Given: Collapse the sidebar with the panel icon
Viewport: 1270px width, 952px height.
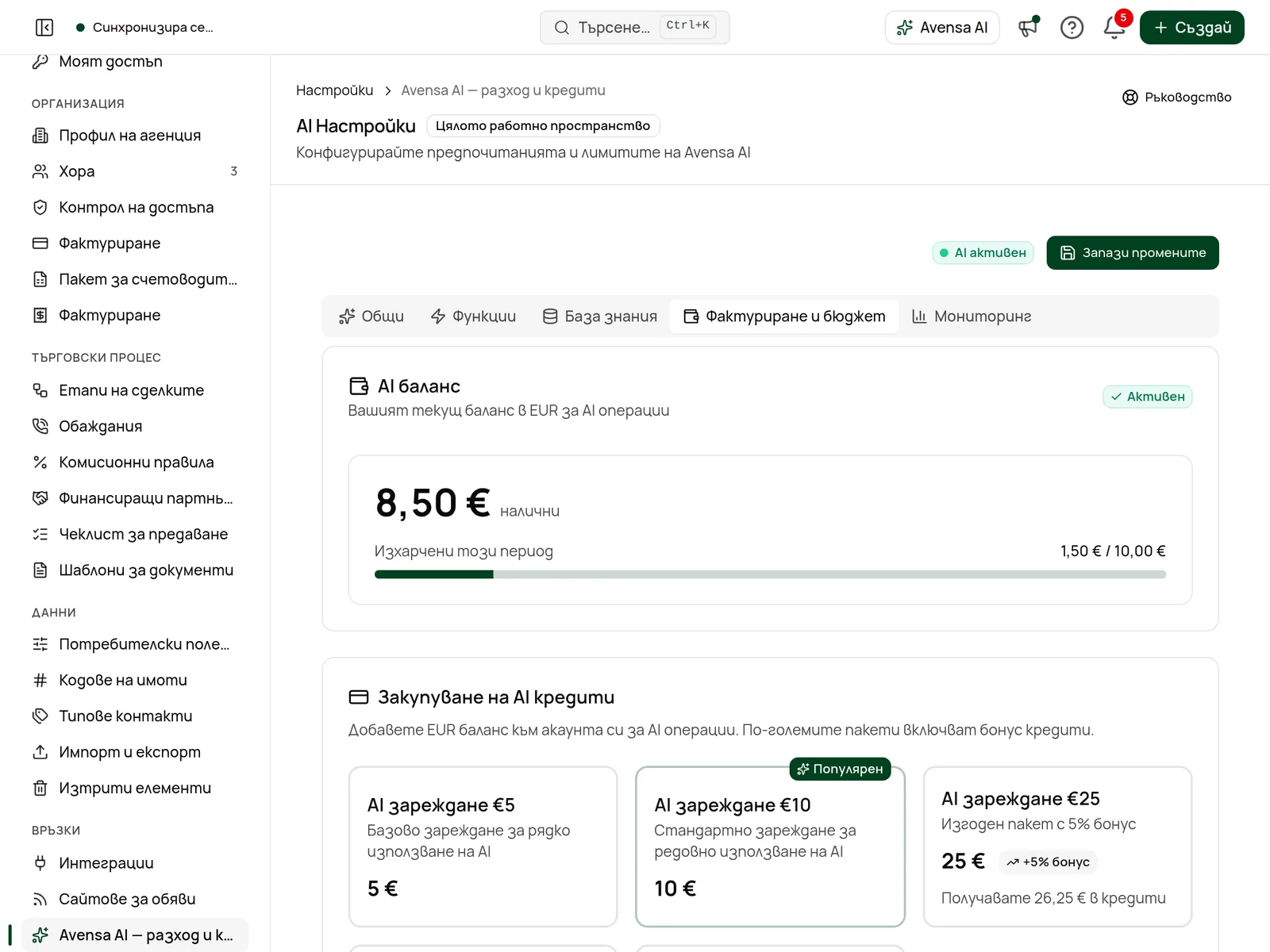Looking at the screenshot, I should (44, 28).
